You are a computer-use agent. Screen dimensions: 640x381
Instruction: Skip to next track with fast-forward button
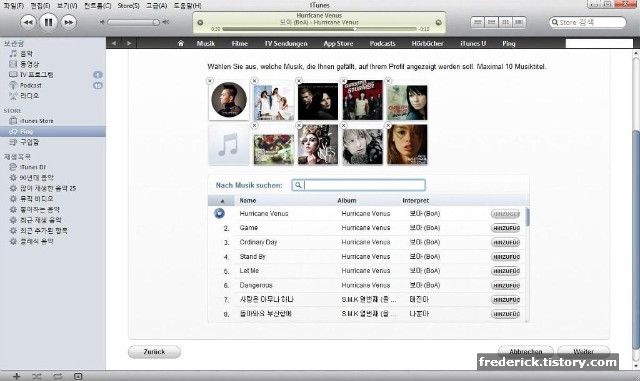click(x=69, y=22)
